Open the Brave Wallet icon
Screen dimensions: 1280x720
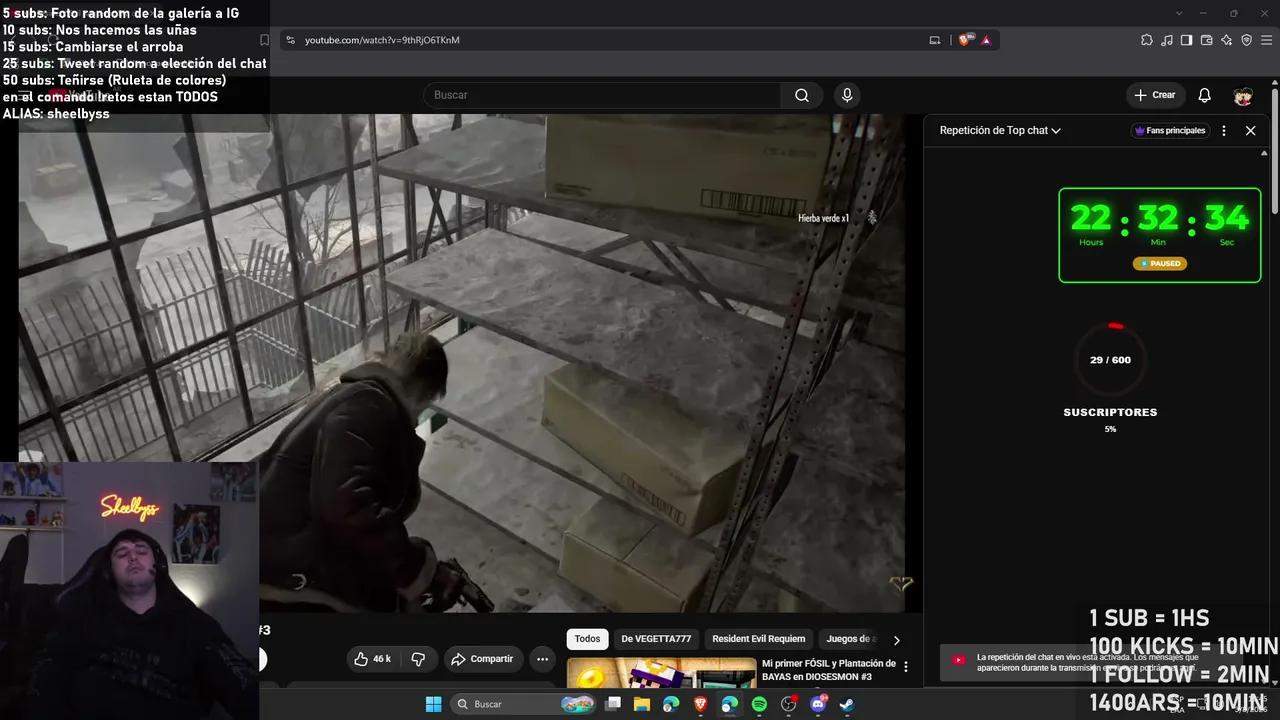(x=1206, y=40)
